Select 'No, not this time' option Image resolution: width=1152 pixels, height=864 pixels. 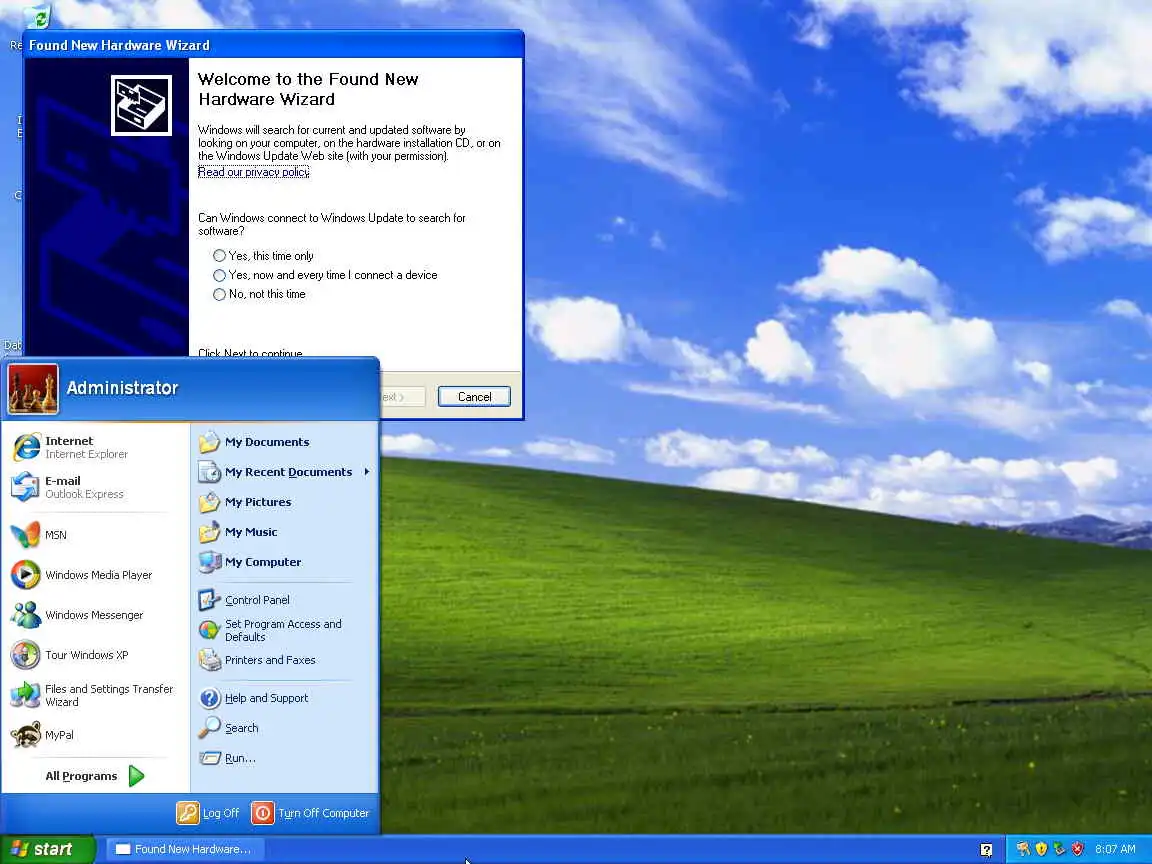tap(259, 294)
